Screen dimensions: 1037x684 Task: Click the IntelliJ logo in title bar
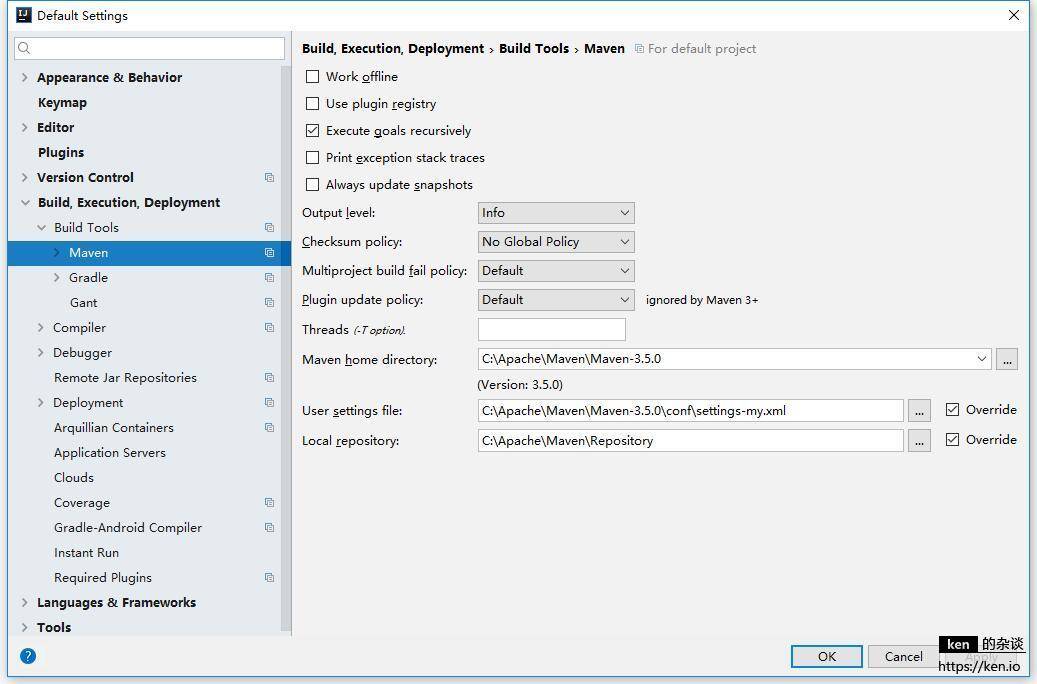coord(24,15)
